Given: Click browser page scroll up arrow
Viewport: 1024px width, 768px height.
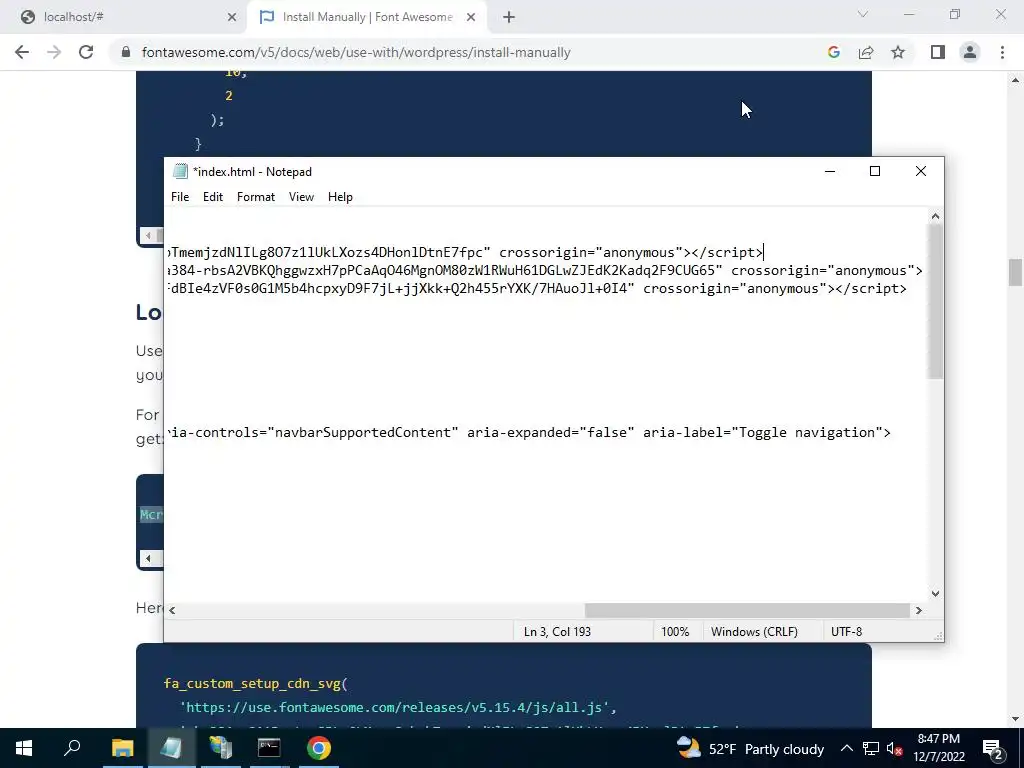Looking at the screenshot, I should (x=1015, y=80).
